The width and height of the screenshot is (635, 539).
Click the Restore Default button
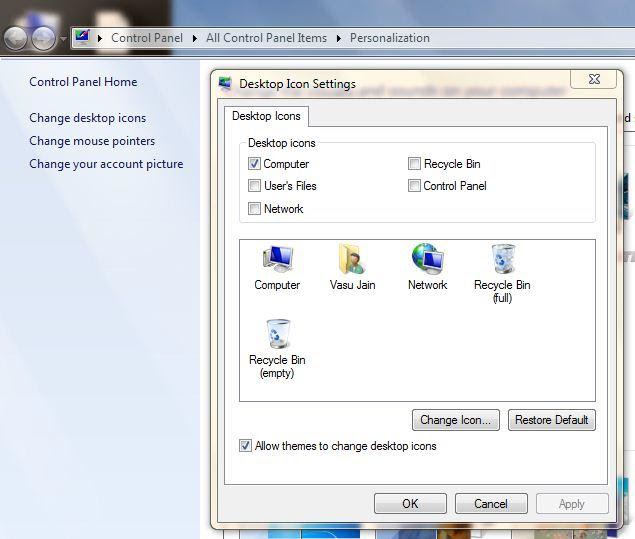pyautogui.click(x=552, y=420)
